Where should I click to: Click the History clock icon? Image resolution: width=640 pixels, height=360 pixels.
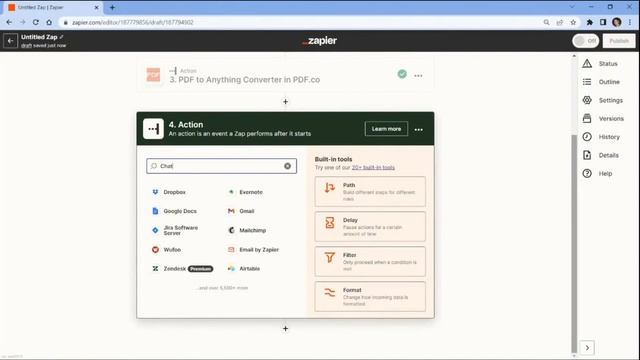[587, 137]
